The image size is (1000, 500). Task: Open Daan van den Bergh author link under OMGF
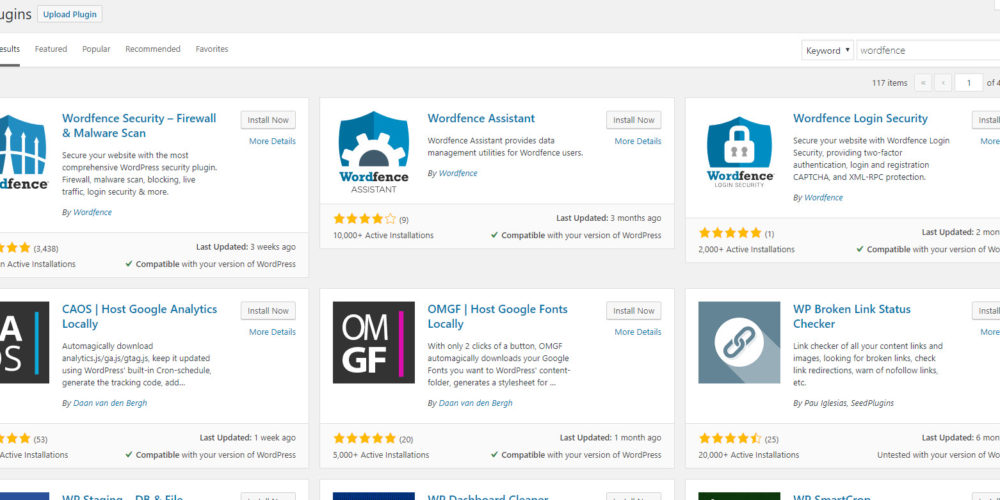click(475, 403)
